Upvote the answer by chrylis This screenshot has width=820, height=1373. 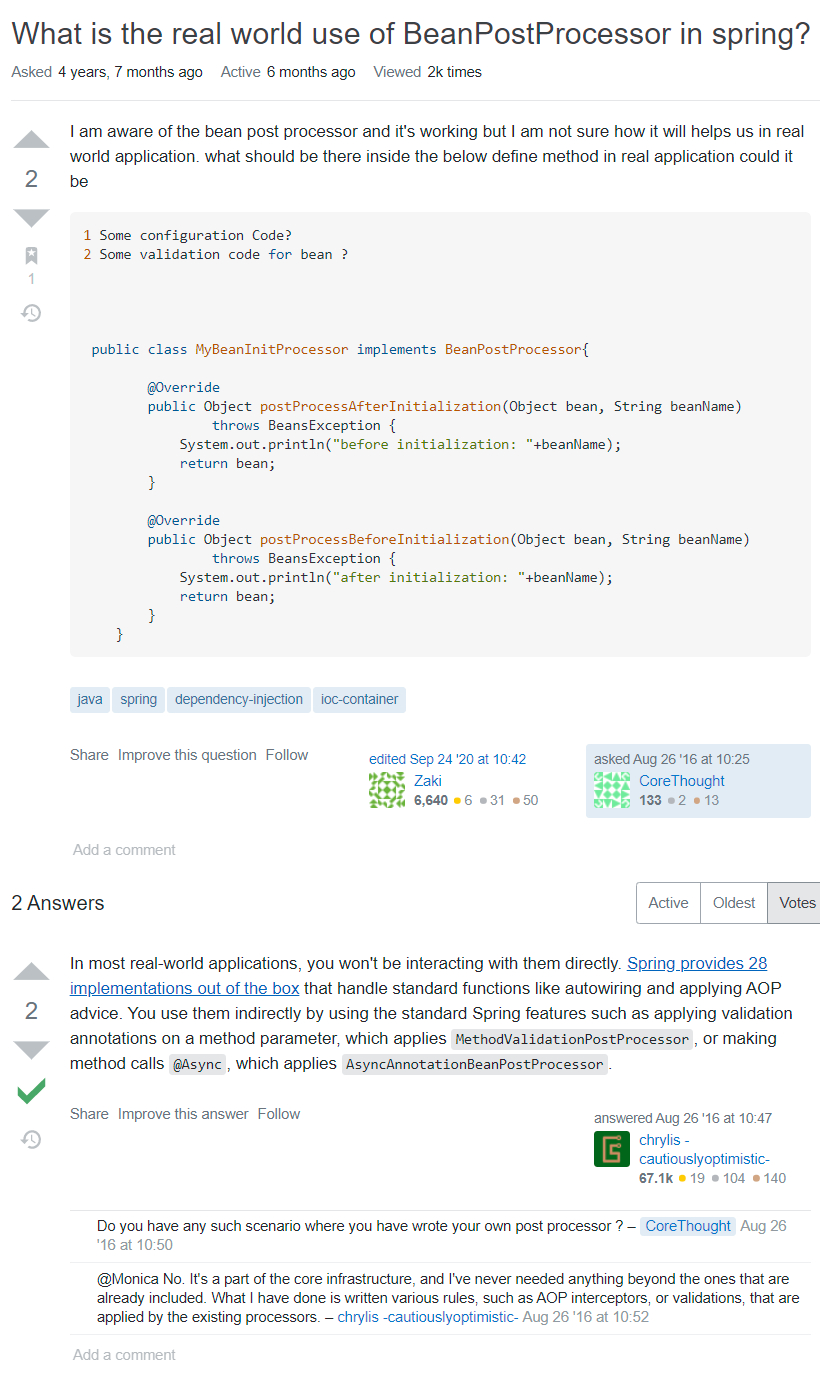pos(31,972)
